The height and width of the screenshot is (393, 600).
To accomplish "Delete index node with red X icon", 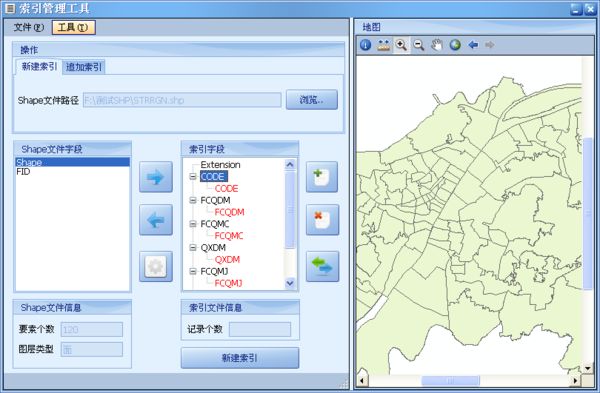I will [x=322, y=220].
